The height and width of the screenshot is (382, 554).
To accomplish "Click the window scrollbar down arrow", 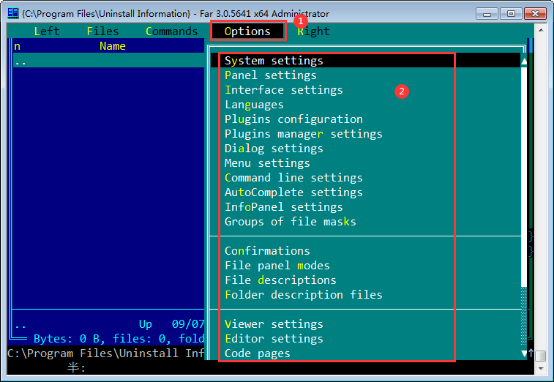I will pos(541,368).
